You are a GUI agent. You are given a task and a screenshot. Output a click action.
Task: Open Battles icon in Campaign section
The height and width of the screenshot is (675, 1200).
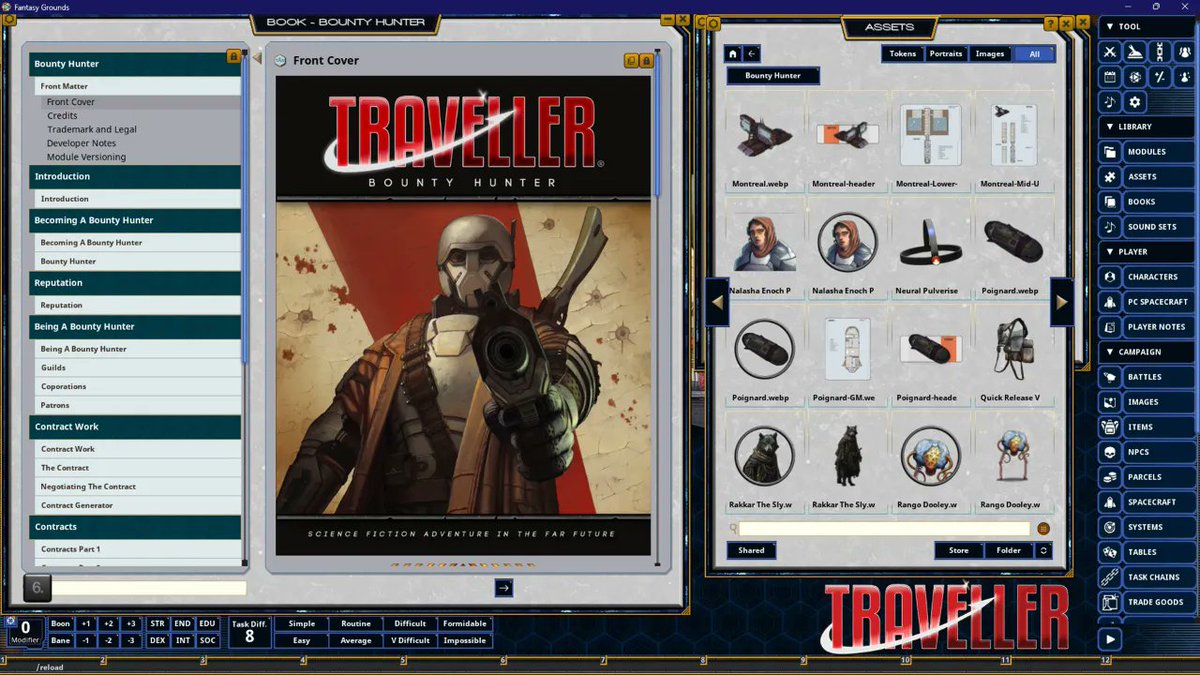click(x=1109, y=377)
